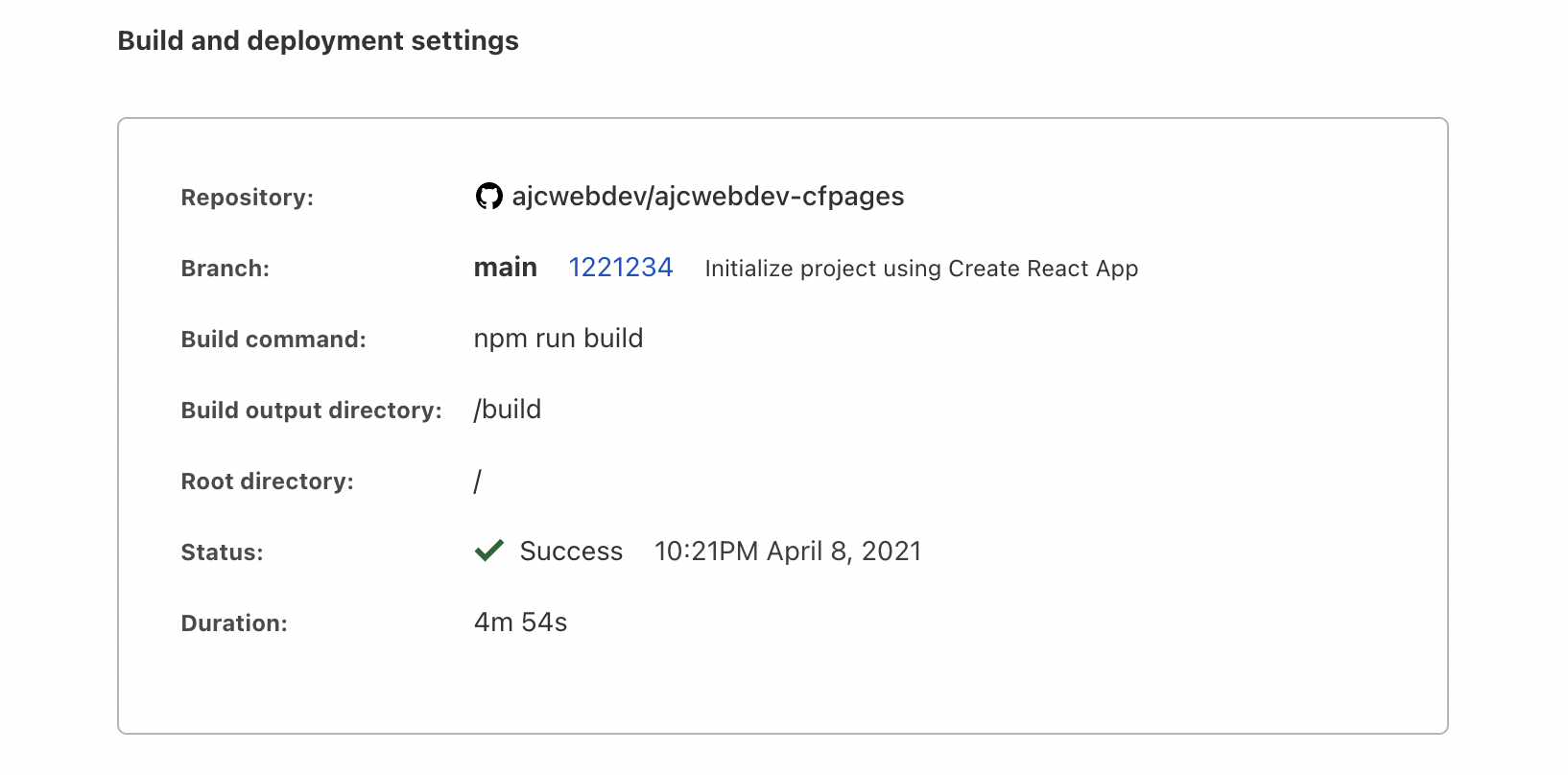Click the Status: label
This screenshot has height=775, width=1568.
click(x=222, y=552)
